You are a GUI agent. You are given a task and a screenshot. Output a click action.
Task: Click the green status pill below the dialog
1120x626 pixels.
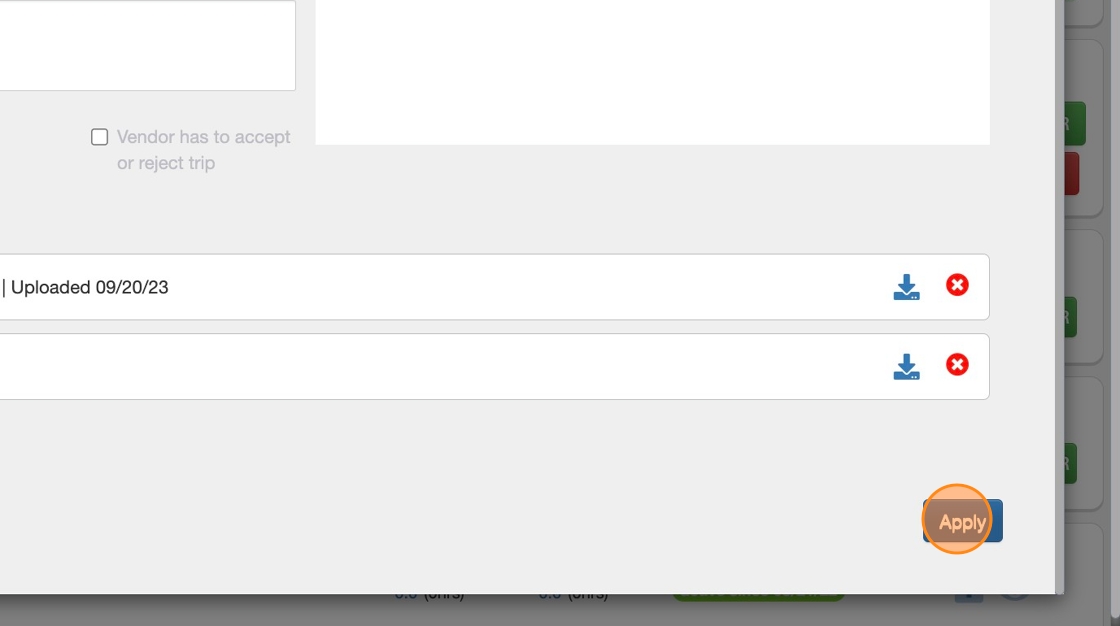pyautogui.click(x=758, y=597)
